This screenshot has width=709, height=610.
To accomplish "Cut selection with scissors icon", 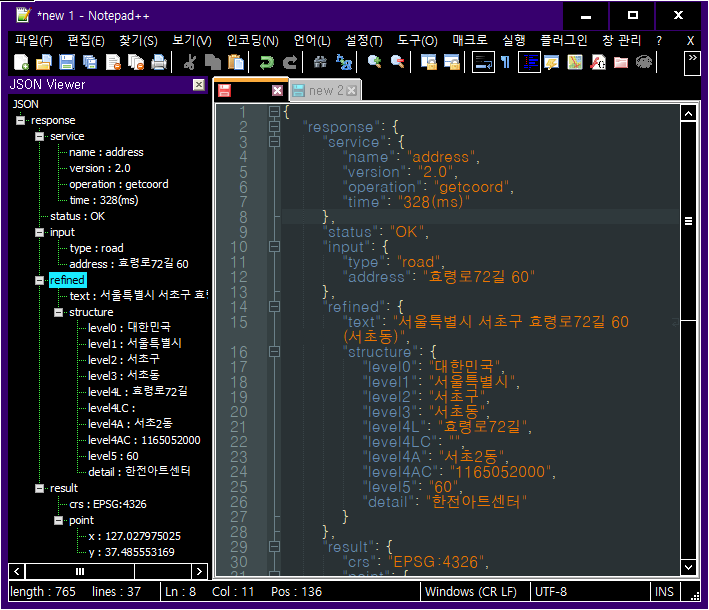I will pos(190,62).
